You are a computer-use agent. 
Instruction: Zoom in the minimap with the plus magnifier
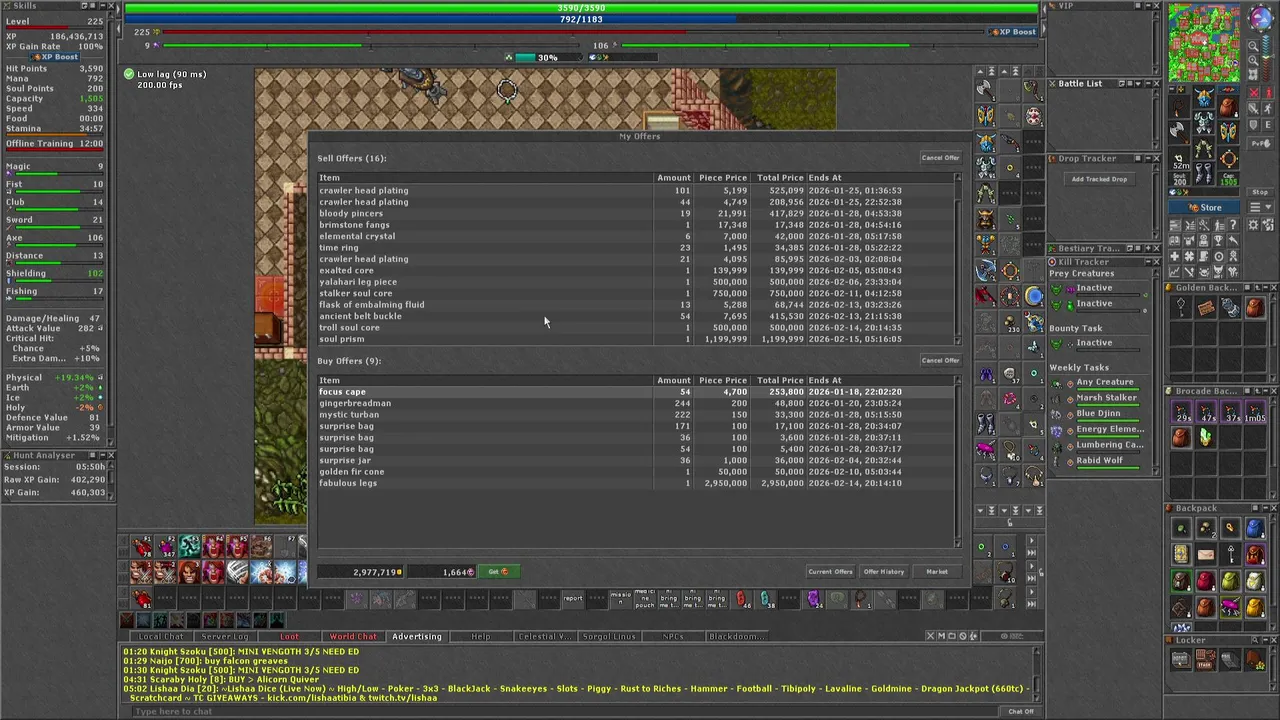click(1253, 60)
